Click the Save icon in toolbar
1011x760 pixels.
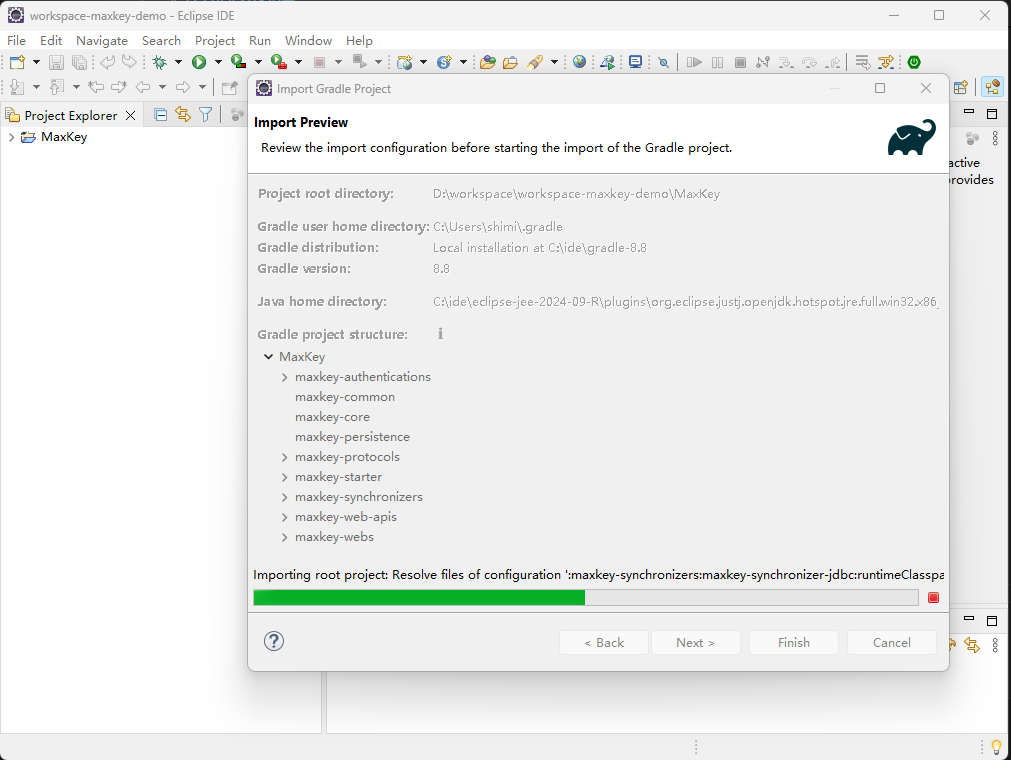pos(56,63)
